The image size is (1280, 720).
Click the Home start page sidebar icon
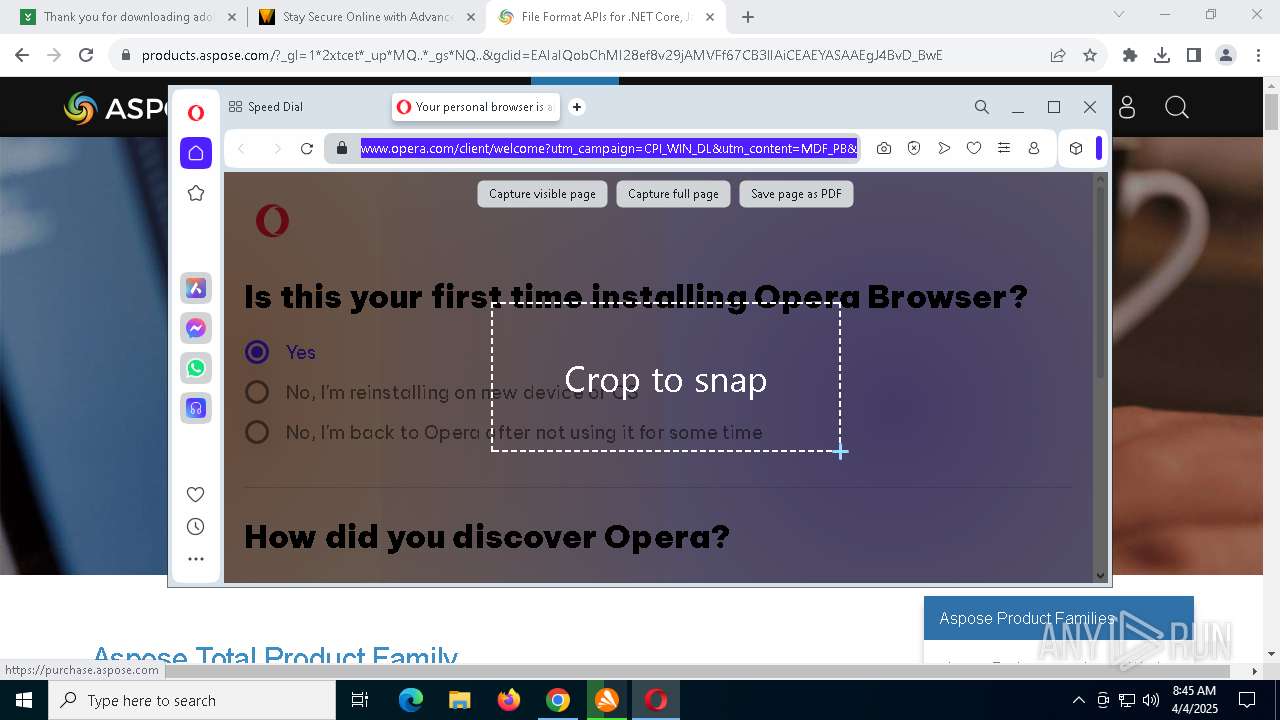tap(196, 153)
